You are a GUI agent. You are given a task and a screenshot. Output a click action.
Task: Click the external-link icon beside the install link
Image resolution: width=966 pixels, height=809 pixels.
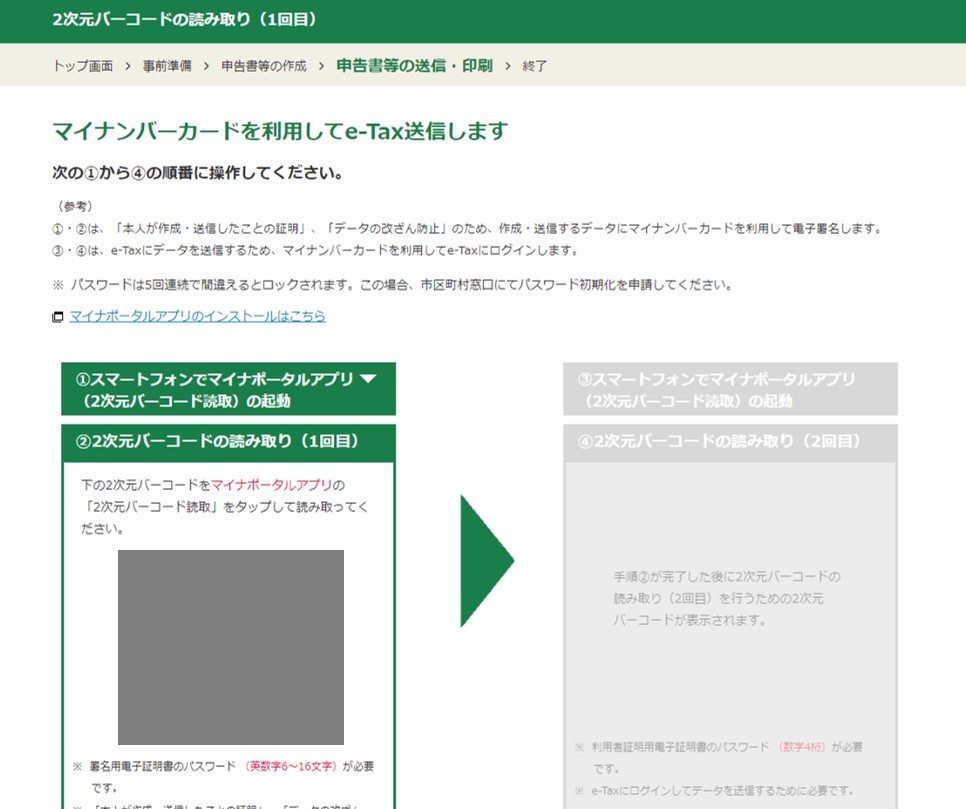click(x=57, y=317)
